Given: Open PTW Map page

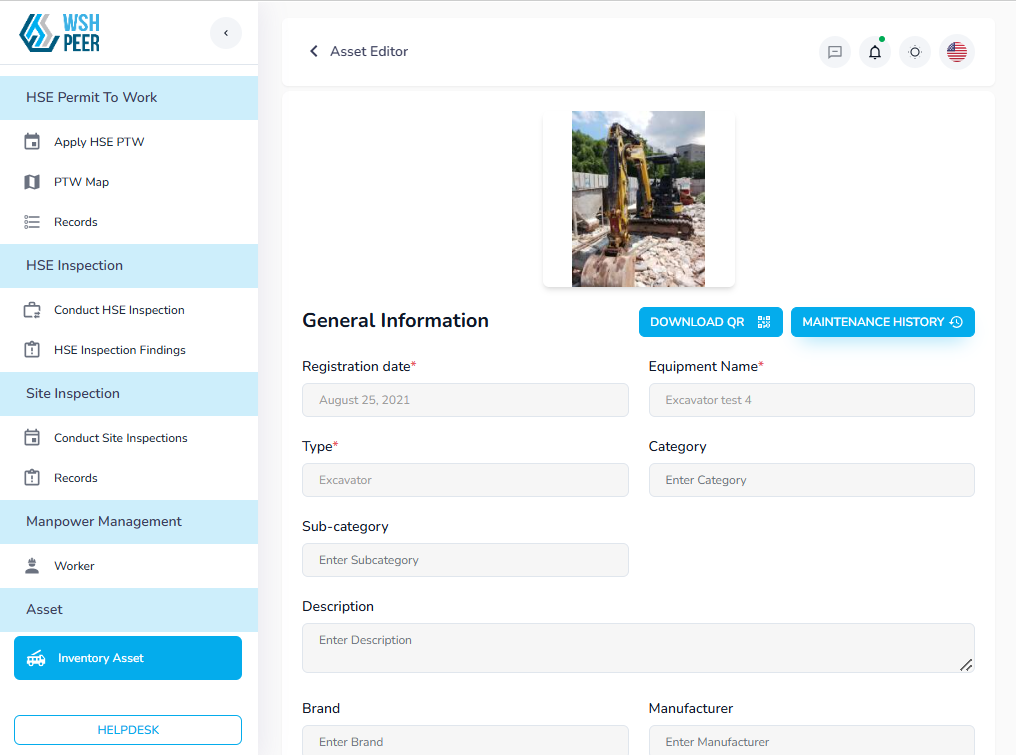Looking at the screenshot, I should [x=81, y=182].
